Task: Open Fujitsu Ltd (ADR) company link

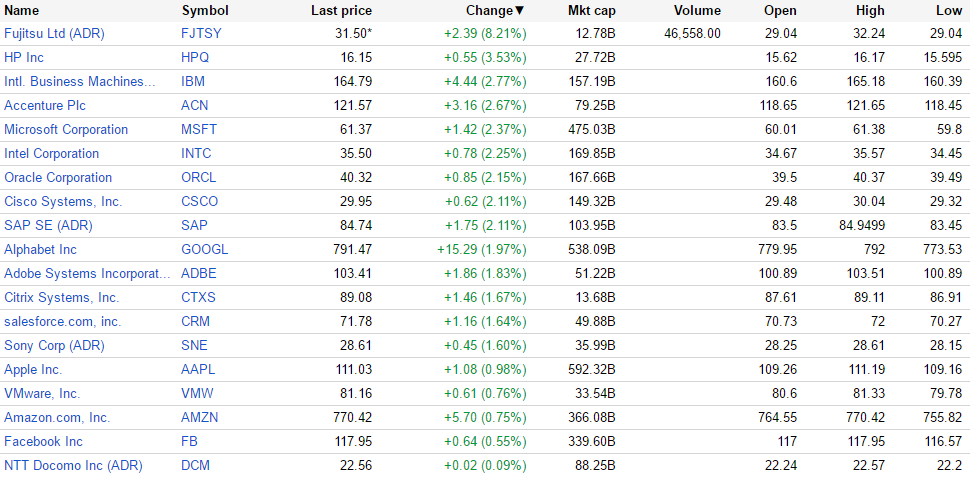Action: (54, 33)
